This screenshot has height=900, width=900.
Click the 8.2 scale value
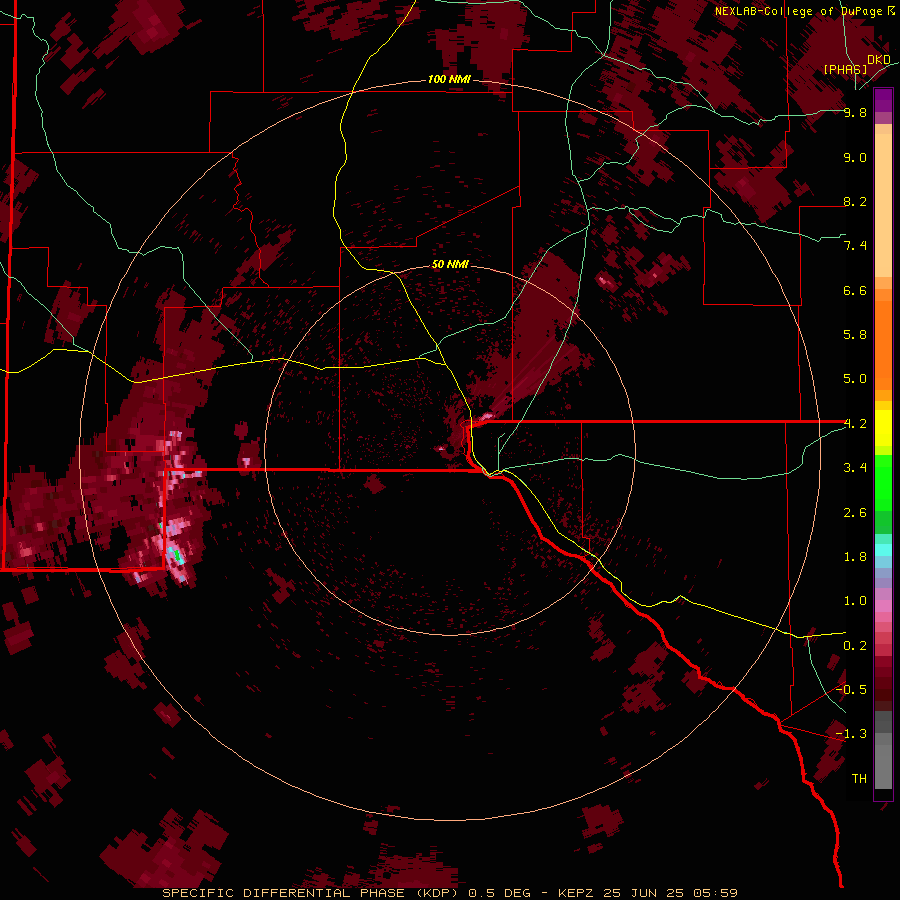855,201
